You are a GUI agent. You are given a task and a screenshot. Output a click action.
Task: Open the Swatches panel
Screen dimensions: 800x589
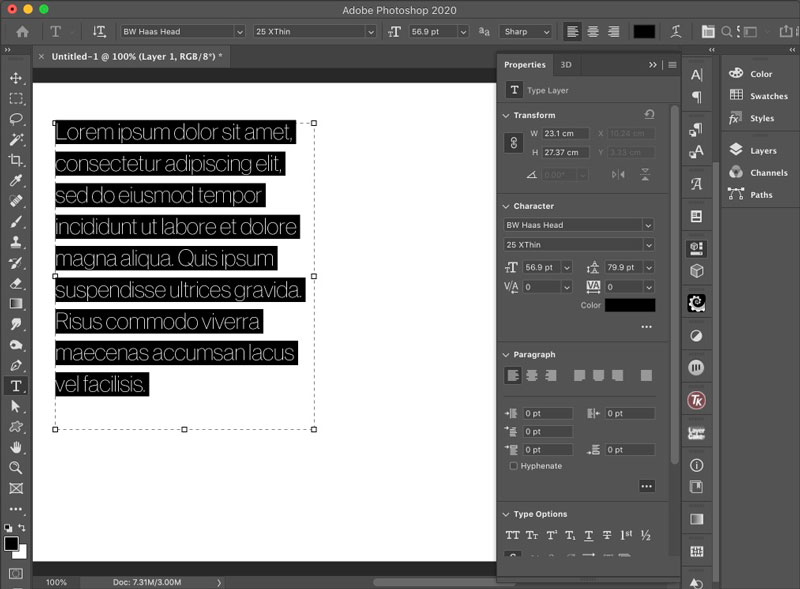click(x=768, y=96)
